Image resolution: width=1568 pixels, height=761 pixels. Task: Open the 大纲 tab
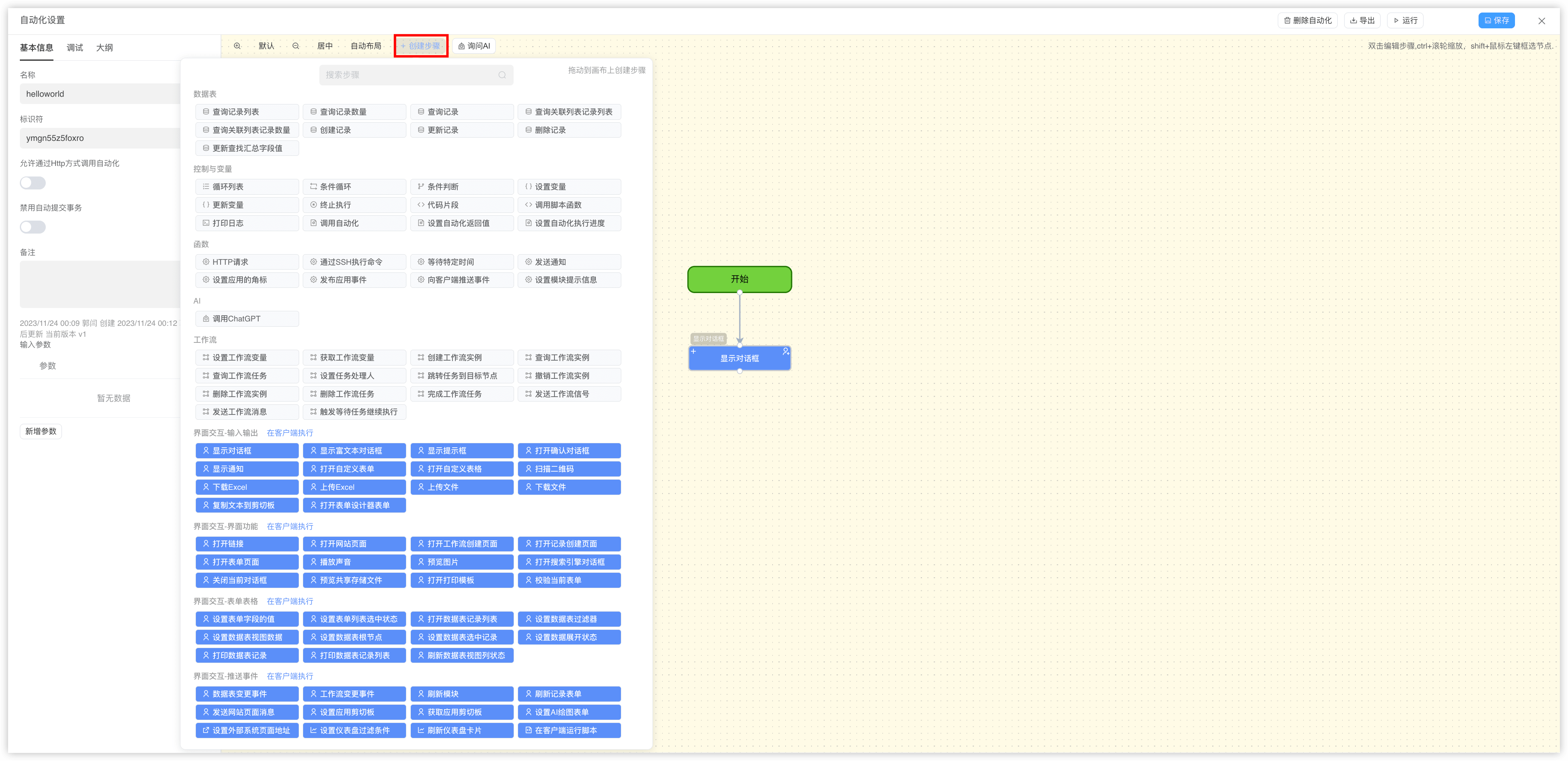[104, 47]
